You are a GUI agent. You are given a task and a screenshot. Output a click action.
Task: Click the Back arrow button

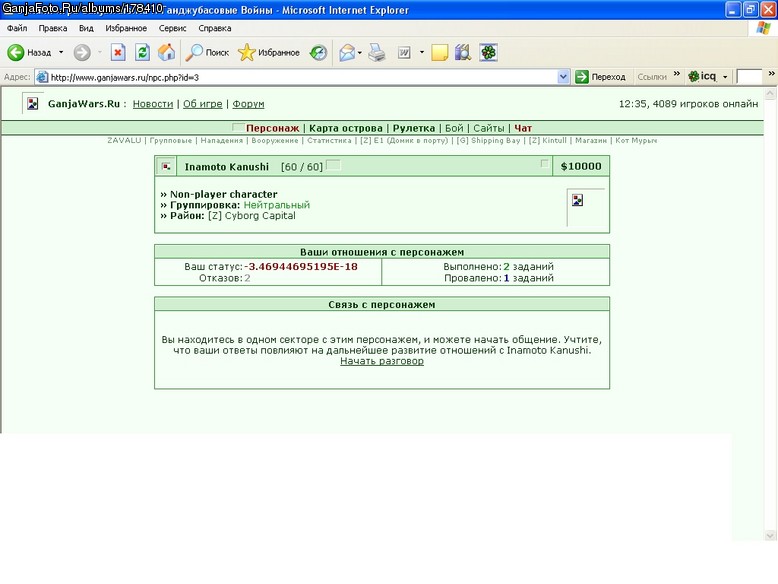click(x=15, y=52)
